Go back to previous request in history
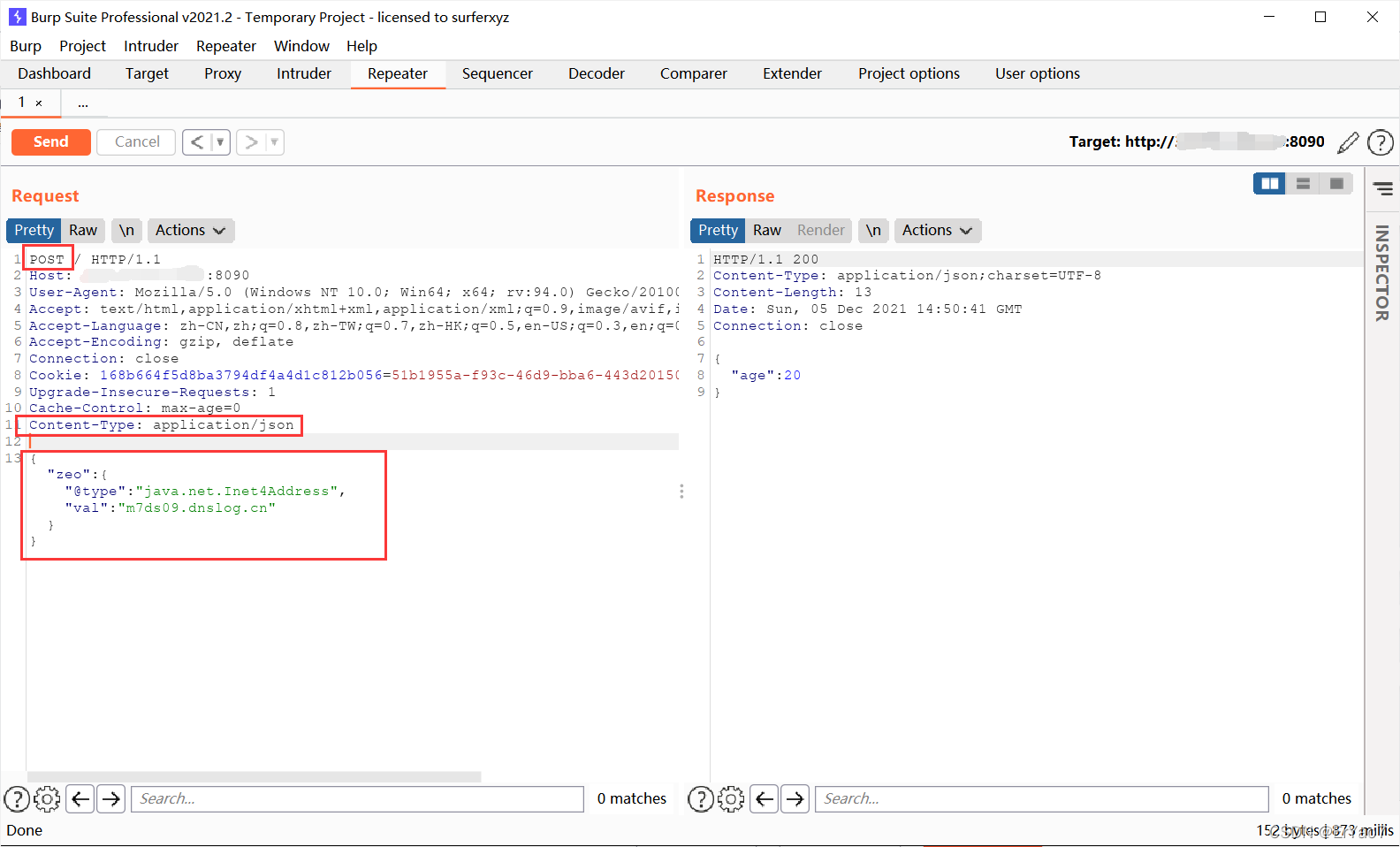 coord(197,141)
